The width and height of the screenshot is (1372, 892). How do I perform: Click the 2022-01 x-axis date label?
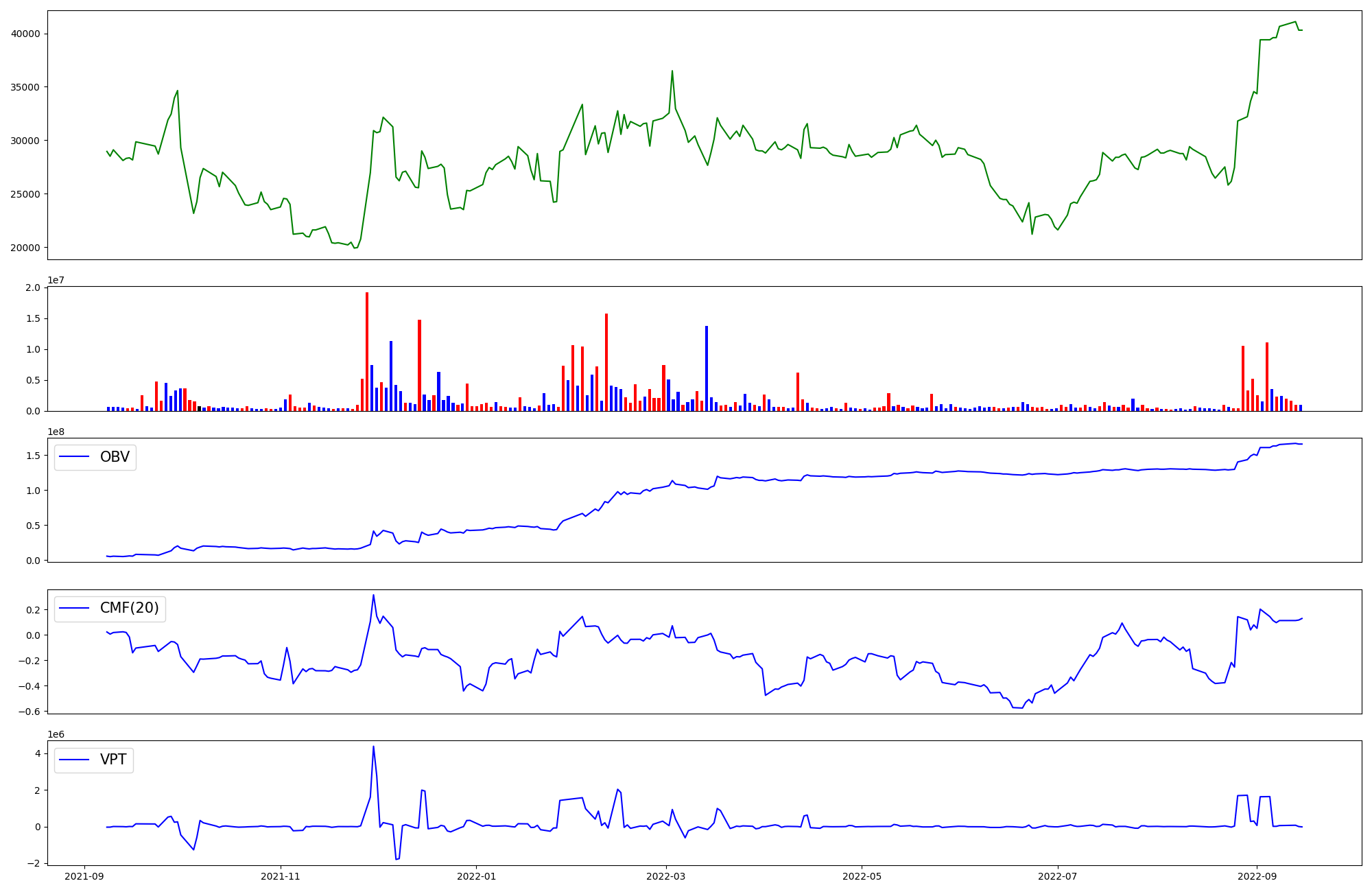tap(476, 876)
